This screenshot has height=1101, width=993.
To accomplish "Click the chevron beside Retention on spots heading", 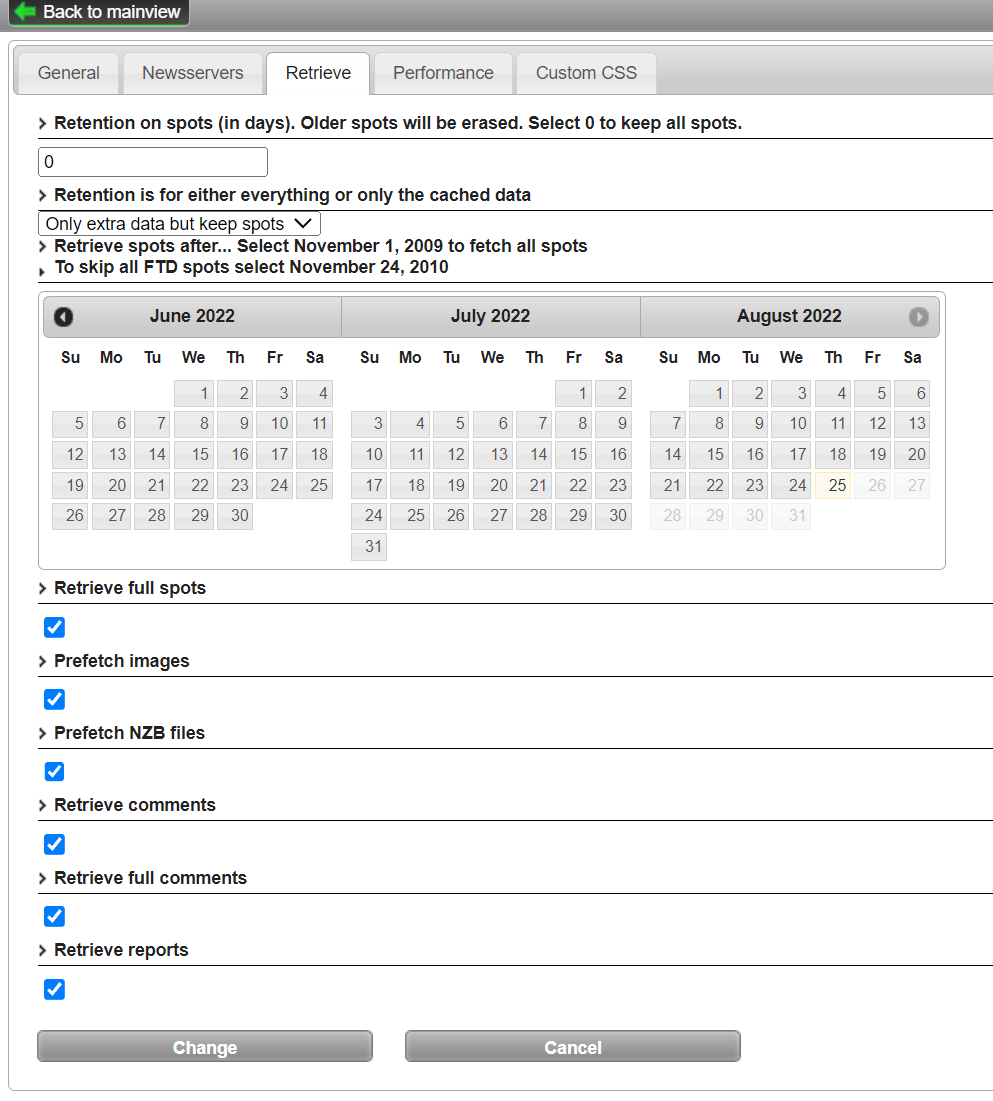I will (x=42, y=123).
